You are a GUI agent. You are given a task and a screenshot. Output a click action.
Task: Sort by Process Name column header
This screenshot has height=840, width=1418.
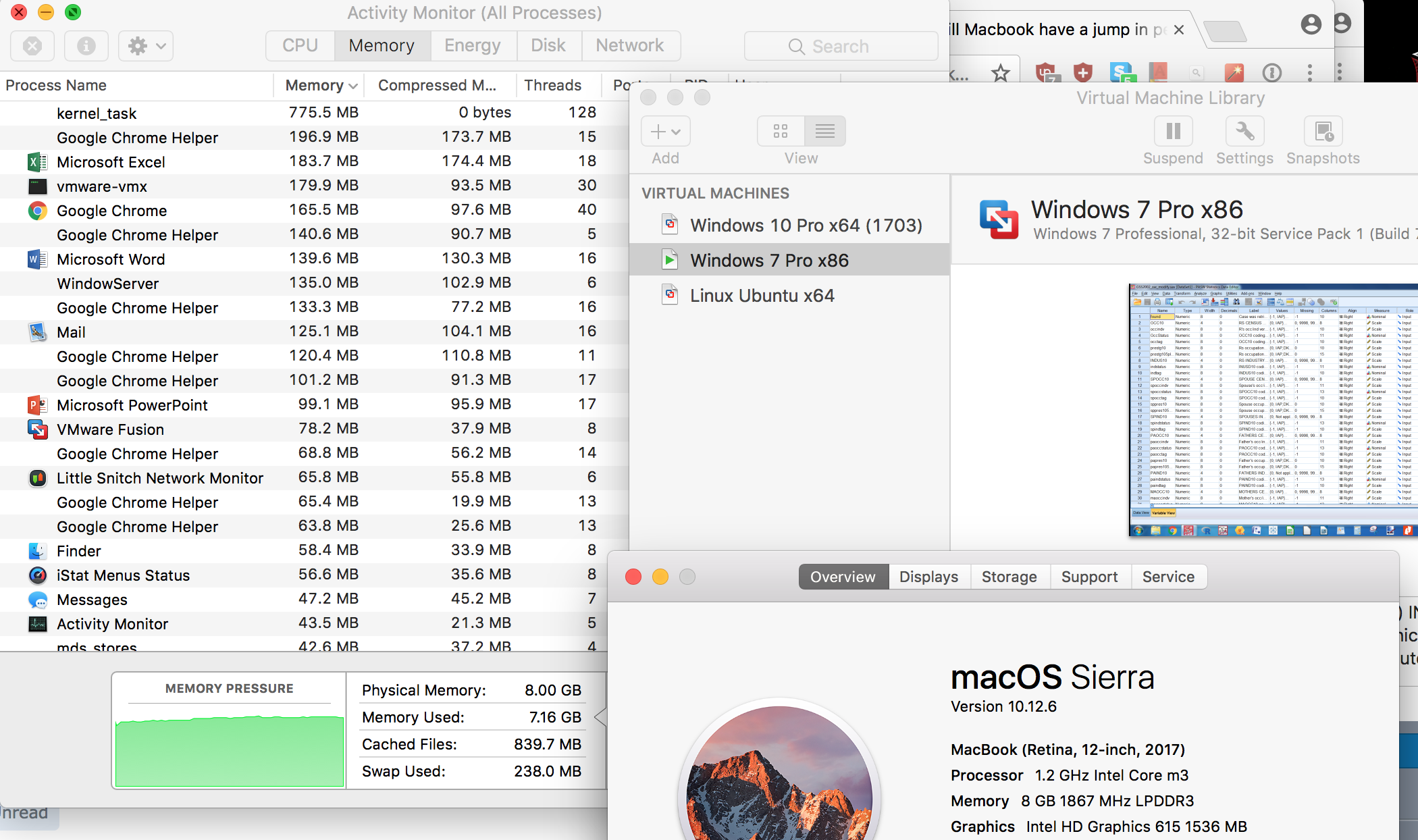click(136, 85)
